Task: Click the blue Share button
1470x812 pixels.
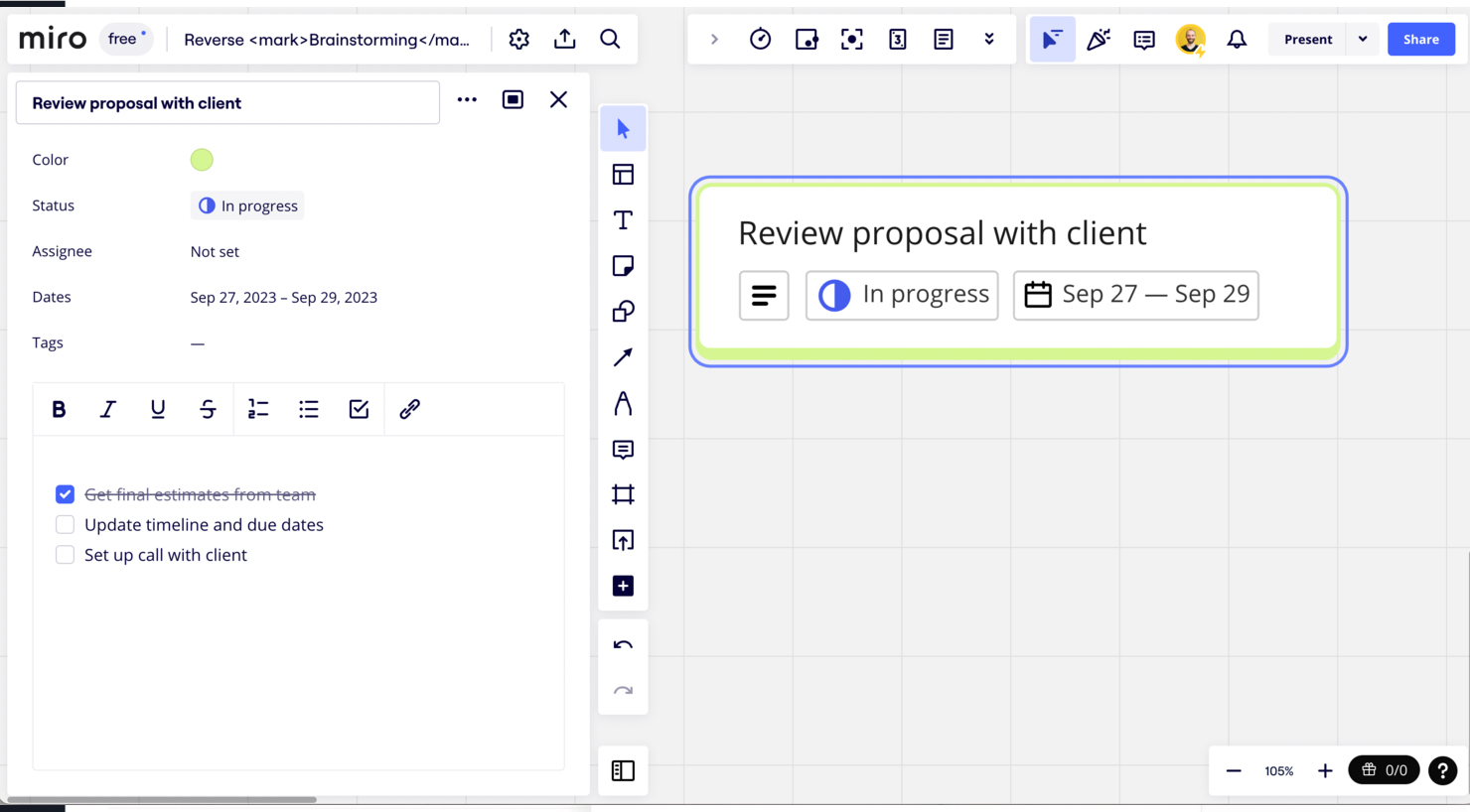Action: 1420,40
